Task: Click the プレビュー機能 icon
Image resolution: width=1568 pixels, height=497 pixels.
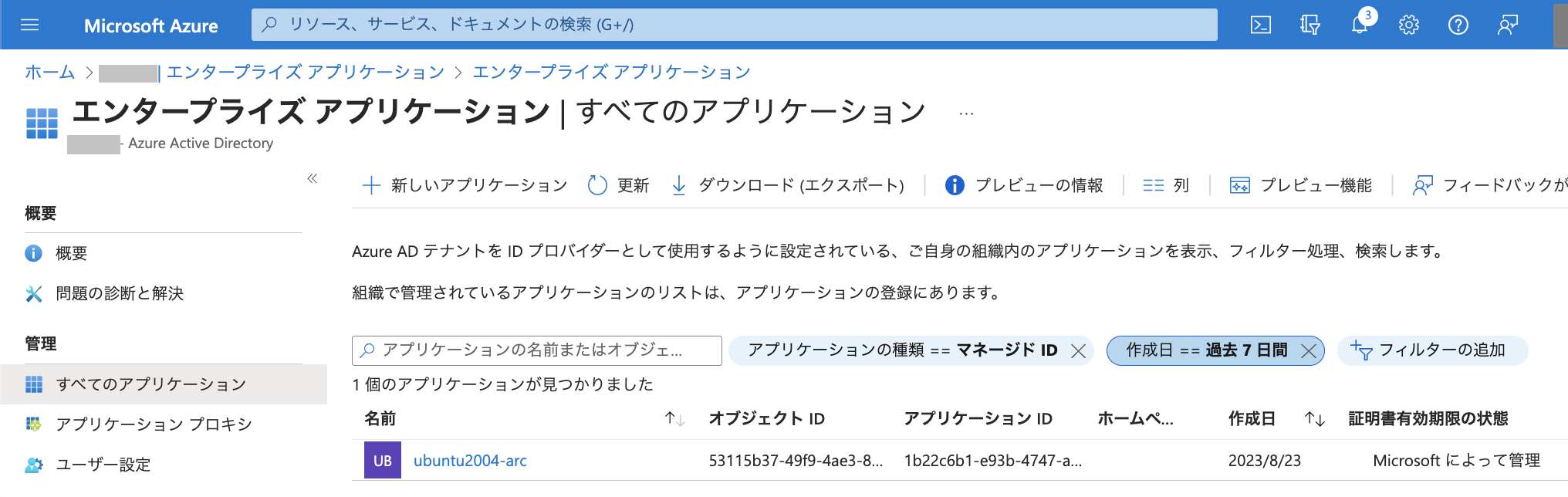Action: coord(1240,185)
